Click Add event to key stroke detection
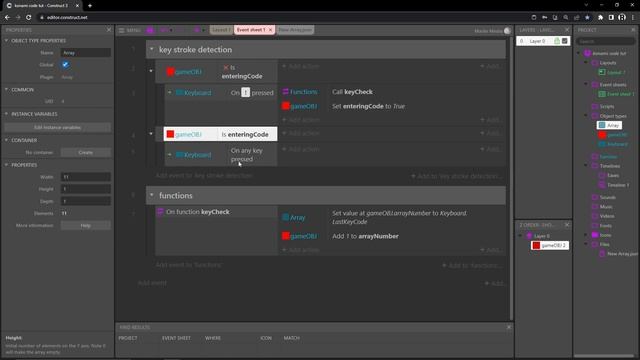Viewport: 640px width, 360px height. pos(204,176)
